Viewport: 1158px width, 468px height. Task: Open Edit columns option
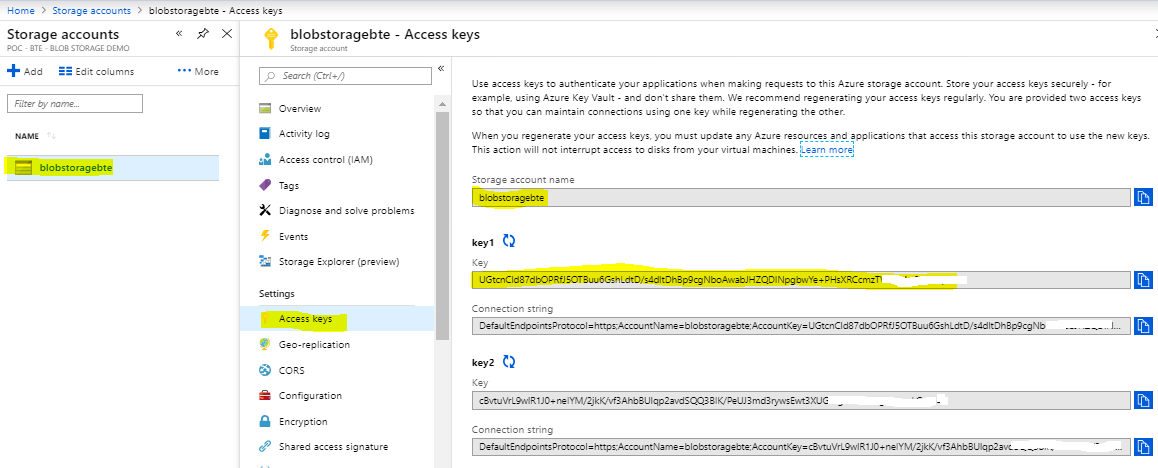click(x=97, y=72)
